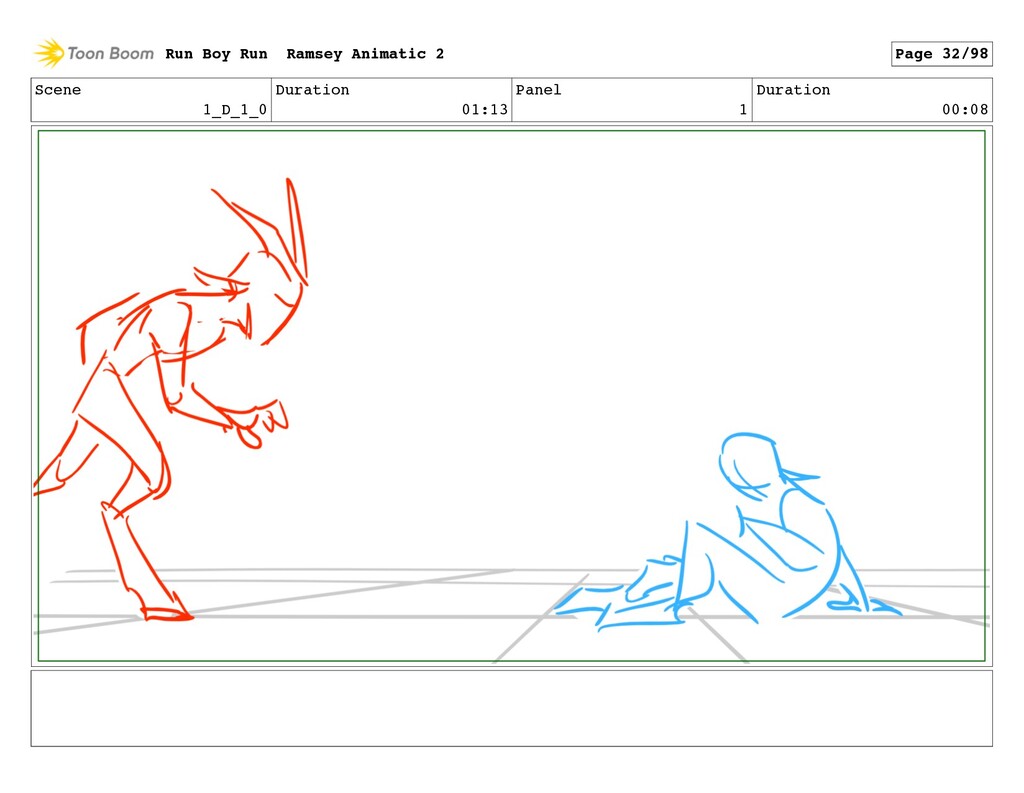Click the 'Page 32/98' box
This screenshot has width=1024, height=793.
pyautogui.click(x=942, y=54)
